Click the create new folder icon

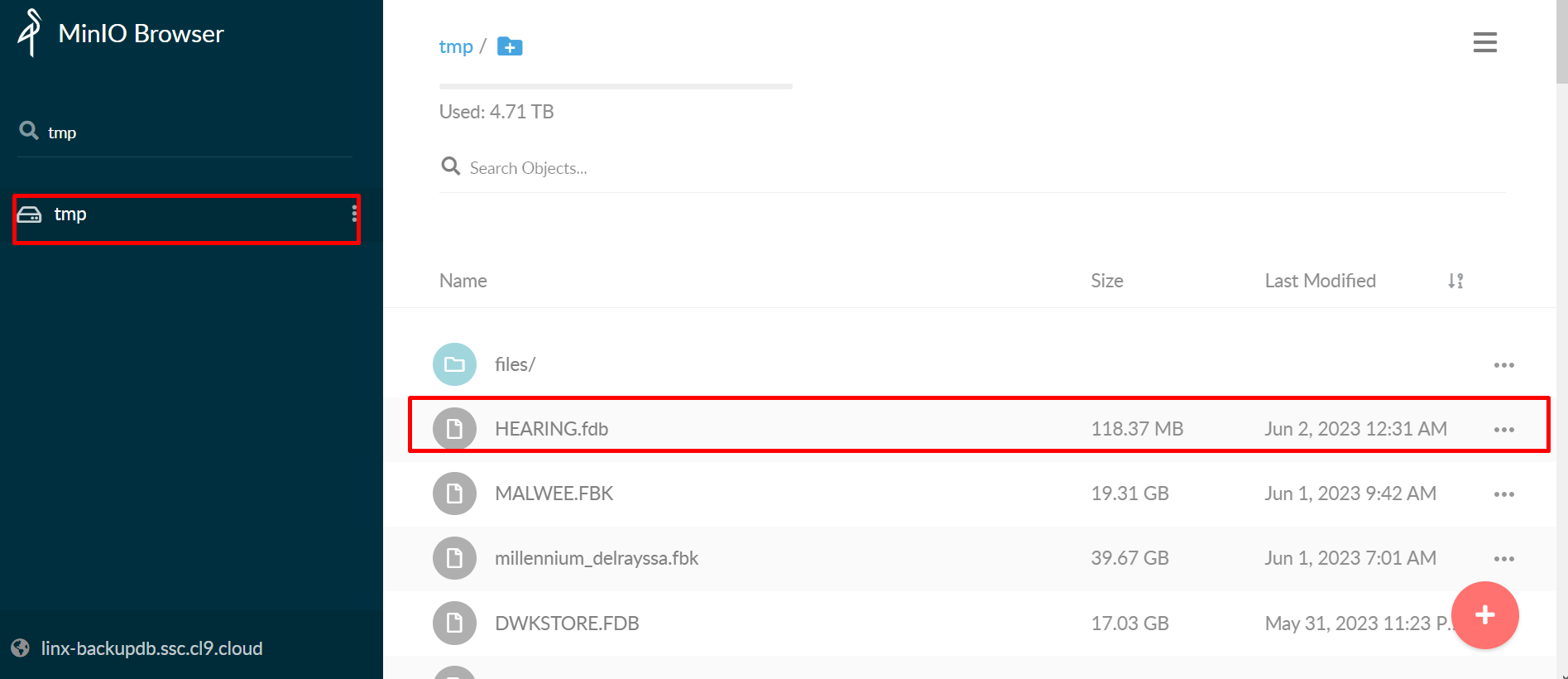(510, 46)
